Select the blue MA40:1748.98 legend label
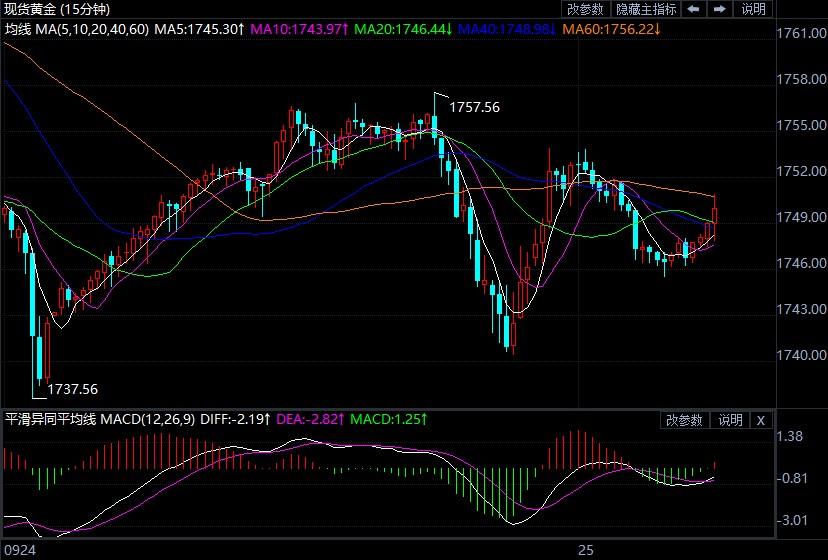The height and width of the screenshot is (560, 828). 507,29
